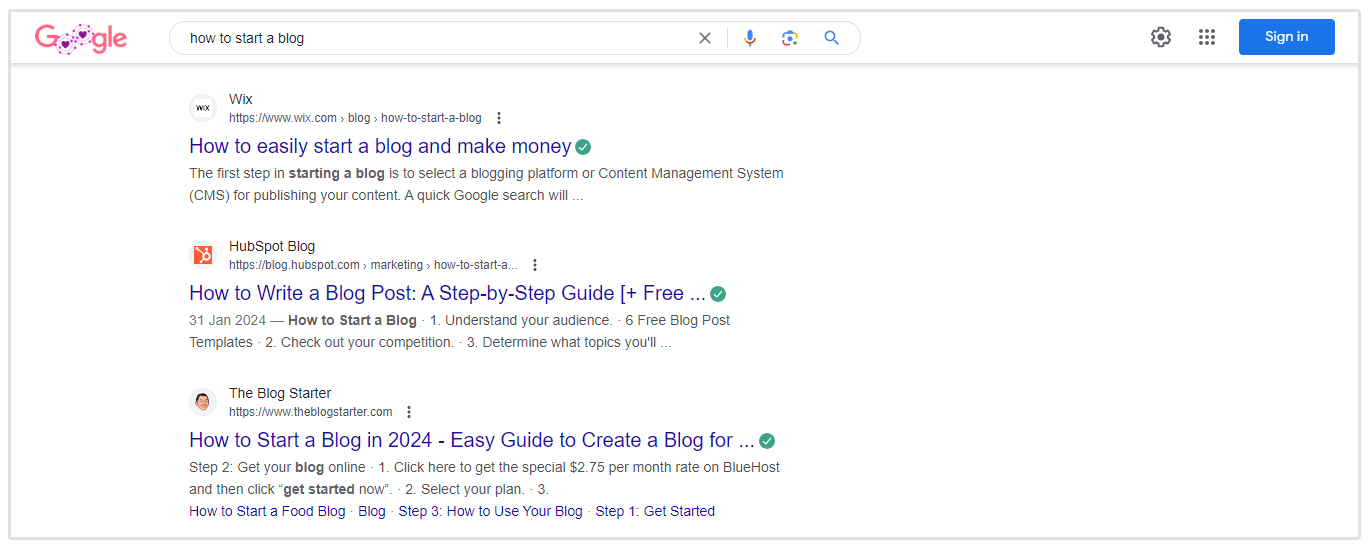
Task: Click the Wix site favicon
Action: pyautogui.click(x=203, y=108)
